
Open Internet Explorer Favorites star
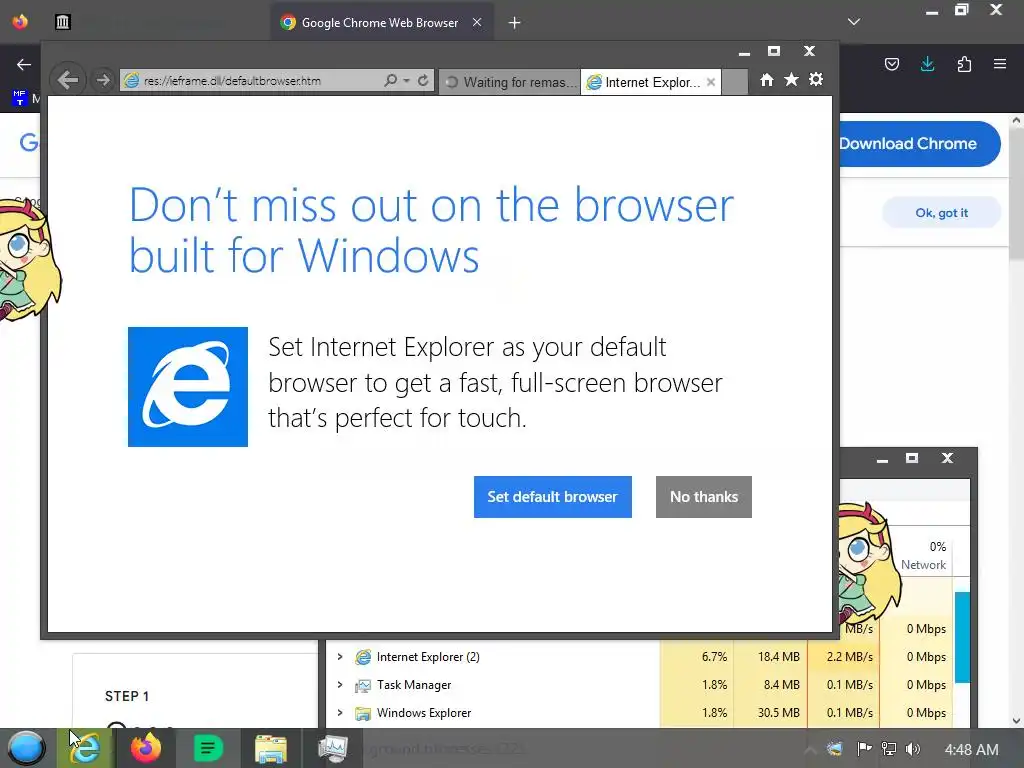pos(792,80)
